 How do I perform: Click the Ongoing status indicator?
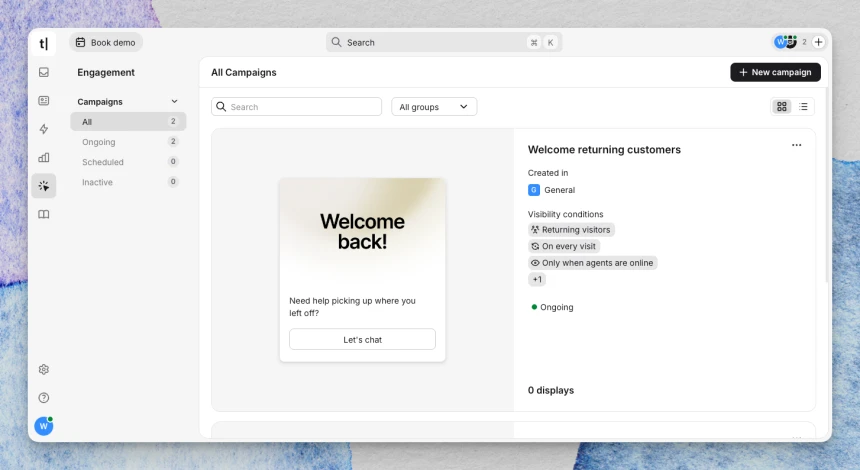tap(553, 307)
